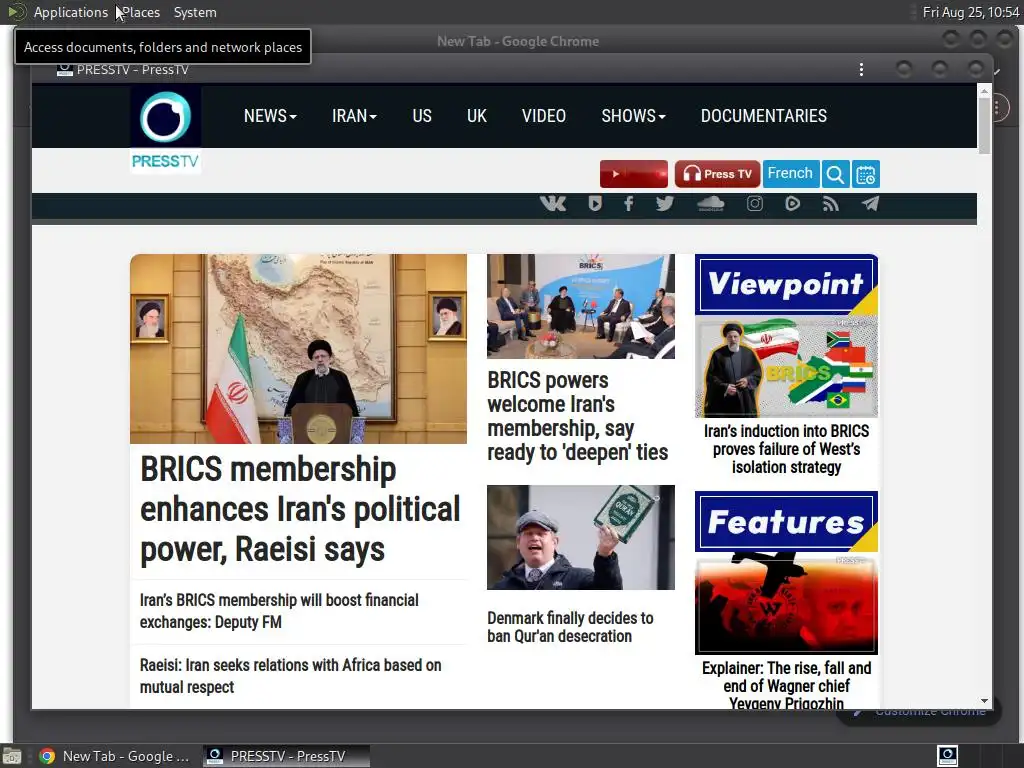Open 'Denmark finally decides to ban Qur'an desecration'
This screenshot has width=1024, height=768.
(570, 627)
